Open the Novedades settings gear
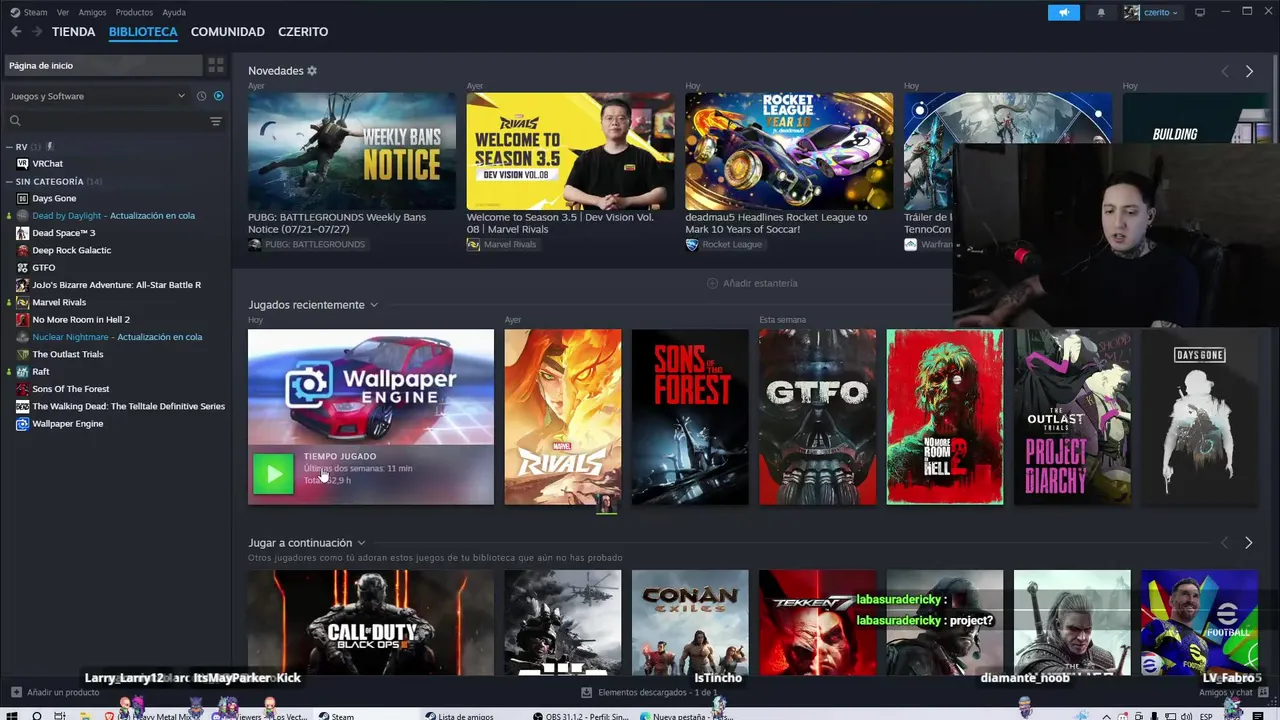1280x720 pixels. (x=312, y=71)
